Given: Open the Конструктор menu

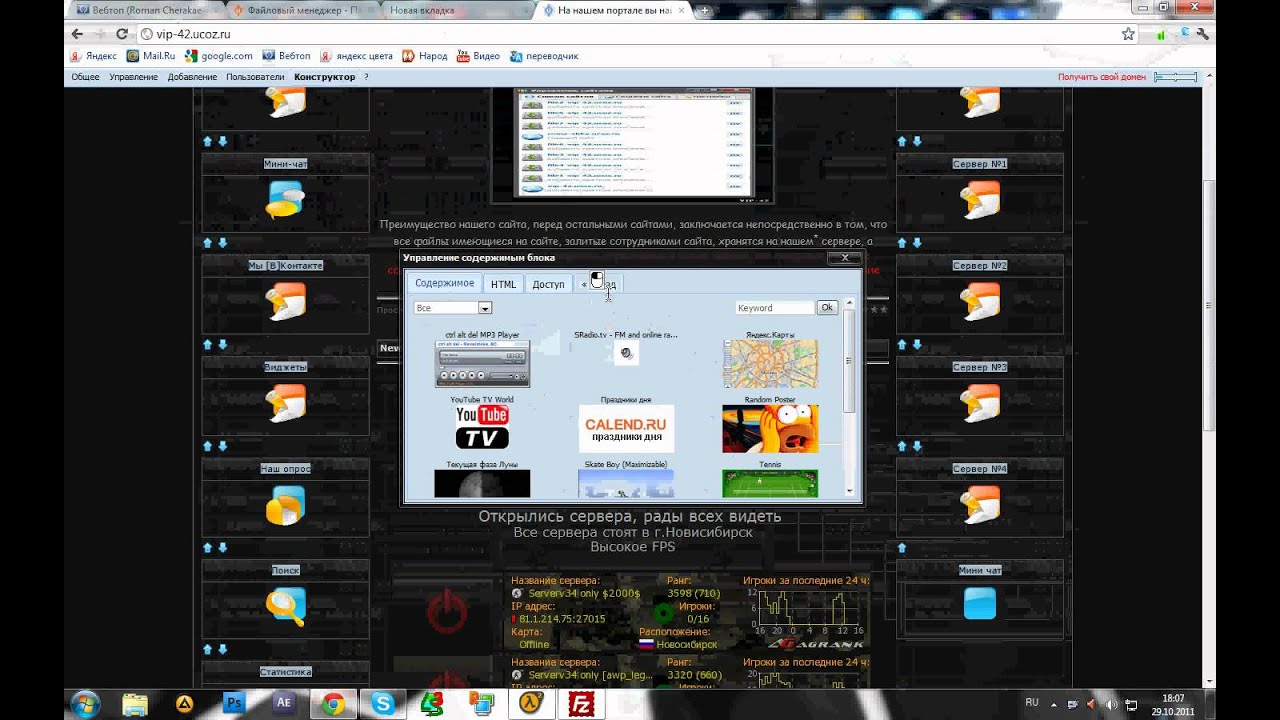Looking at the screenshot, I should coord(324,77).
